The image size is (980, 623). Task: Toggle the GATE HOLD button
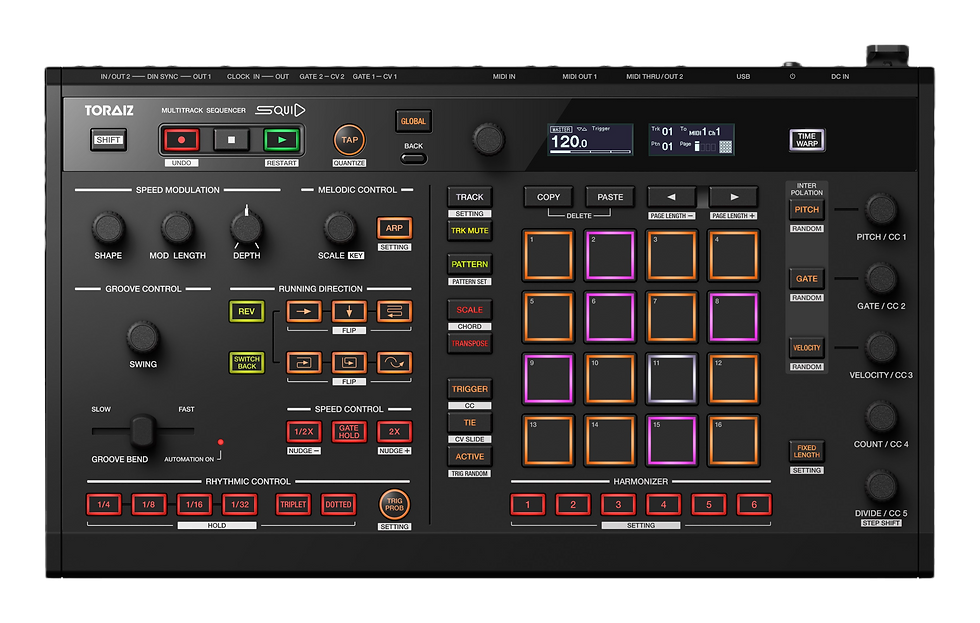pyautogui.click(x=349, y=432)
